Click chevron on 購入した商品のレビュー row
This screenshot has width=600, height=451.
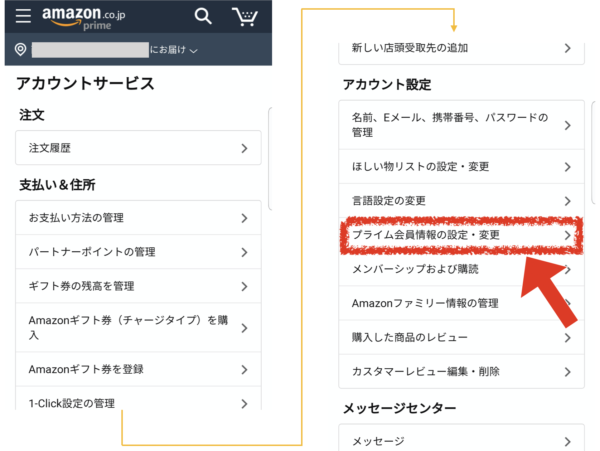pyautogui.click(x=567, y=338)
